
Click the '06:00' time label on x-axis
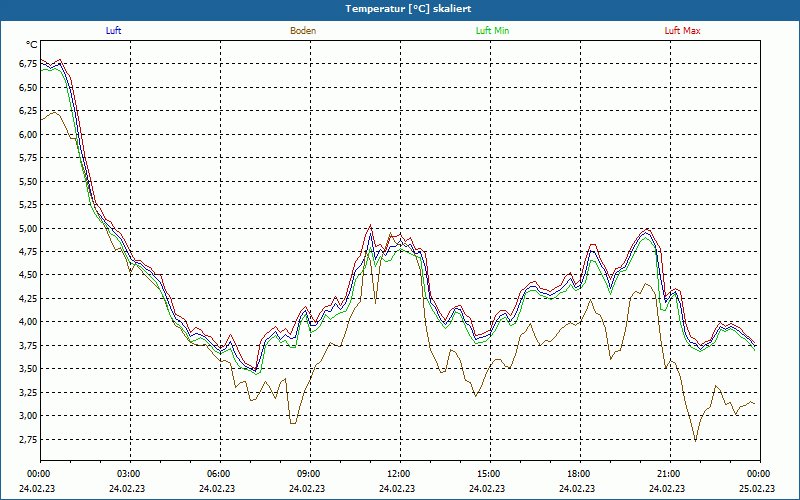point(219,474)
